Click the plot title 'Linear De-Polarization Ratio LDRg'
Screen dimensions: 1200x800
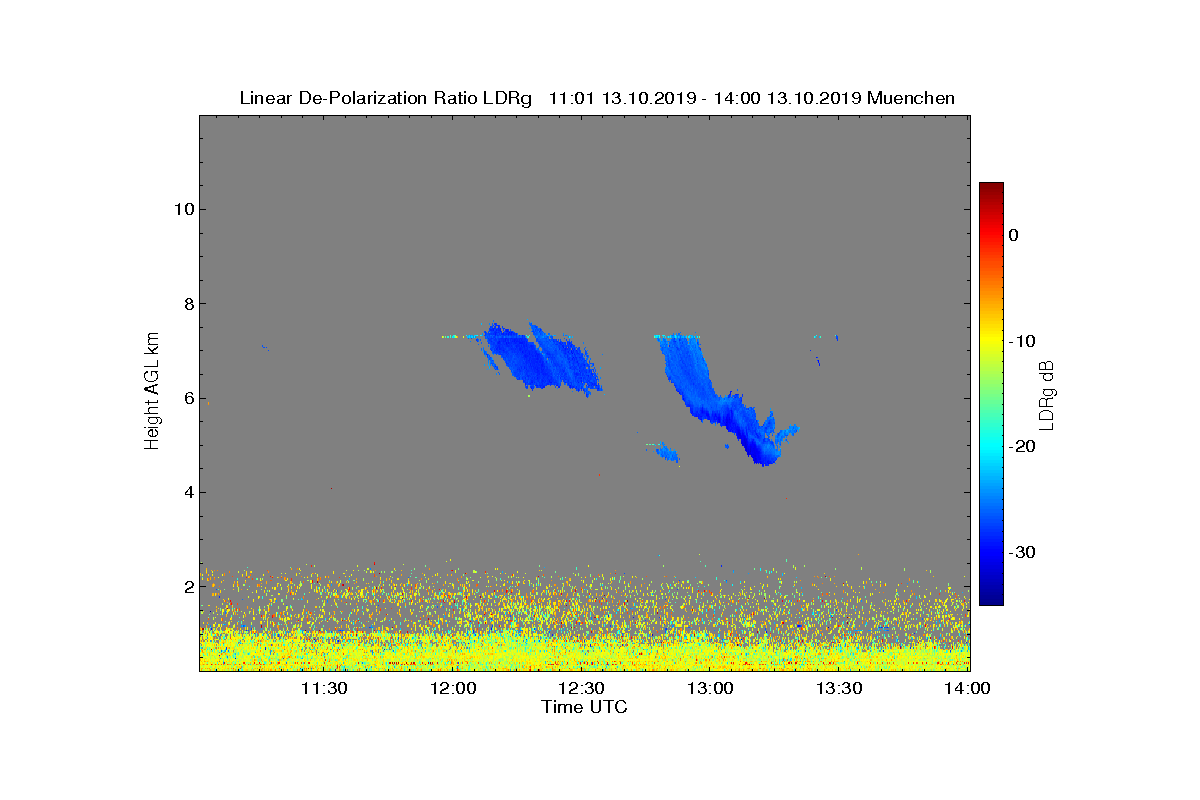[386, 98]
